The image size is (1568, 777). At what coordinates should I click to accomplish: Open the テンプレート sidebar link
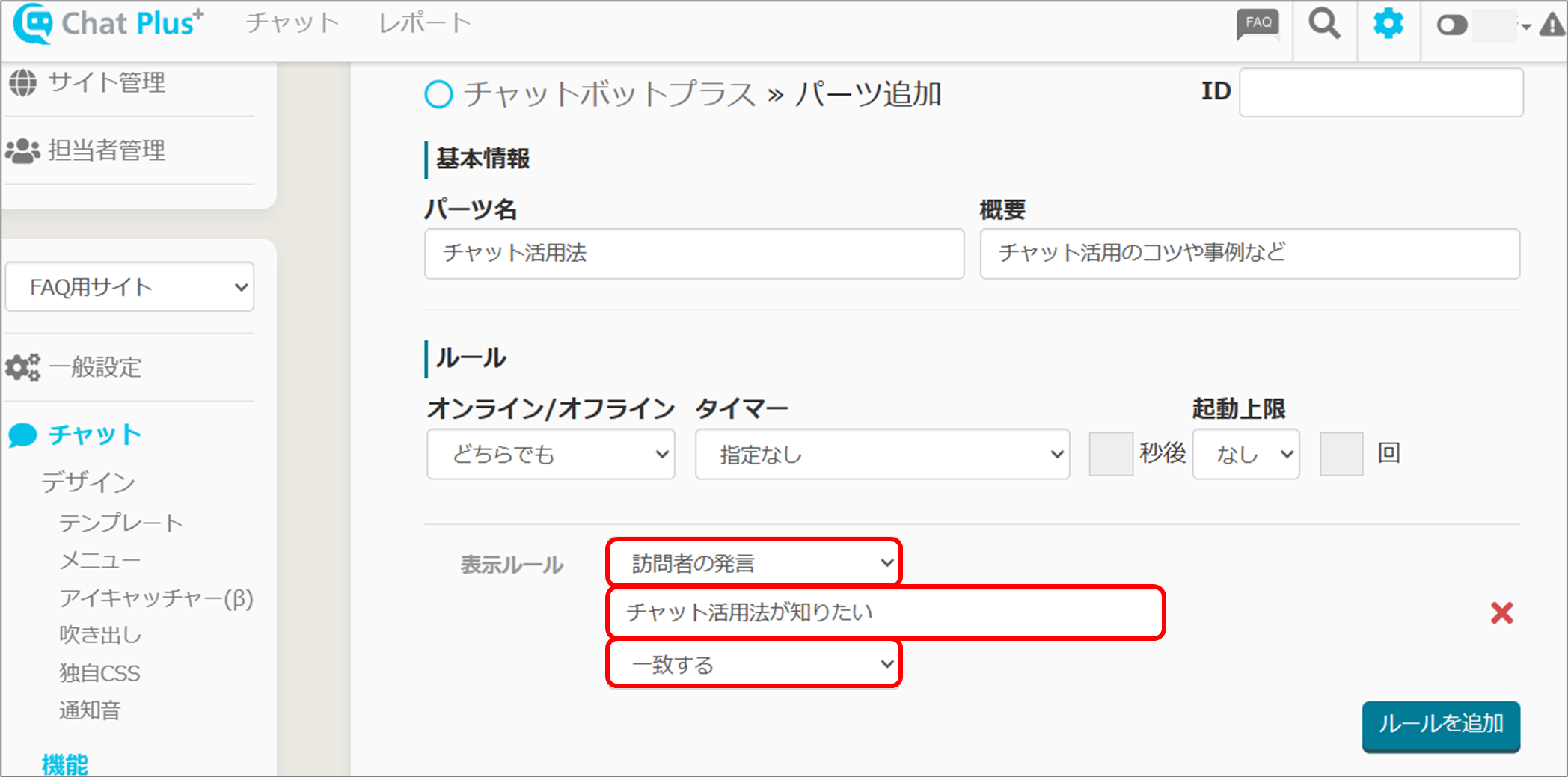coord(120,523)
